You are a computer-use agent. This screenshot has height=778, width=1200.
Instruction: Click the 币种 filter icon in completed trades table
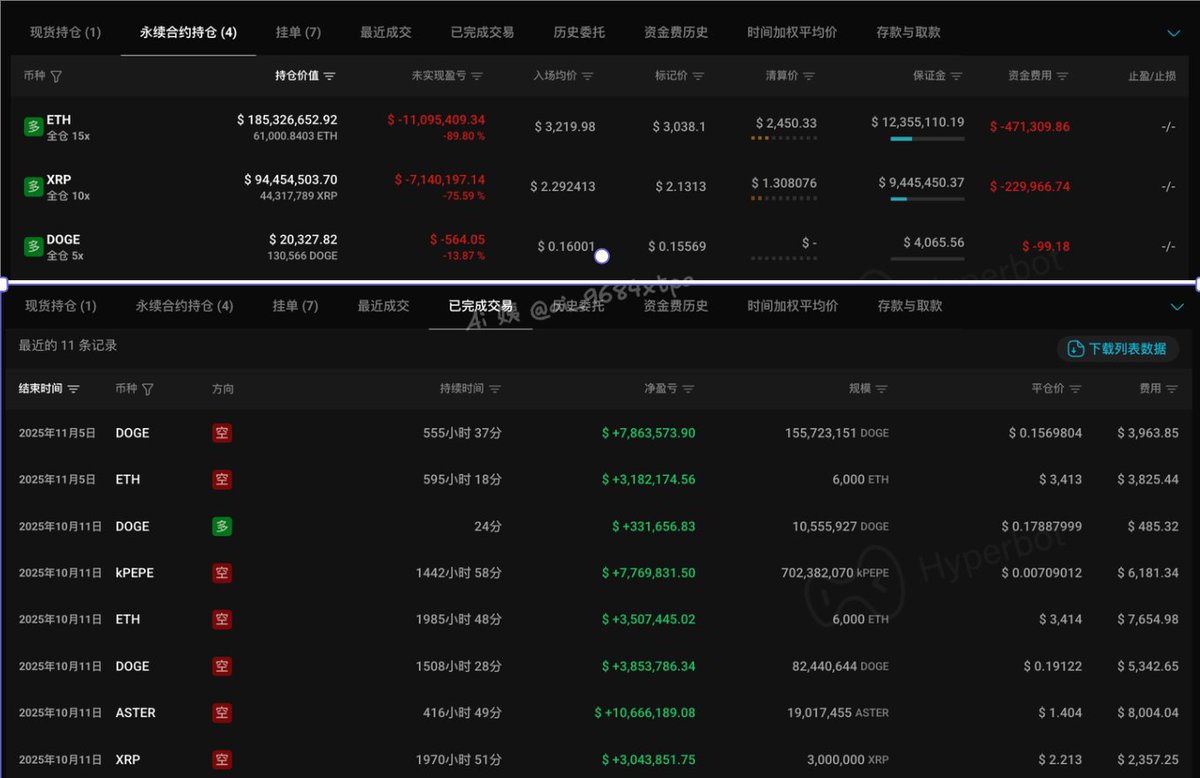pyautogui.click(x=148, y=389)
